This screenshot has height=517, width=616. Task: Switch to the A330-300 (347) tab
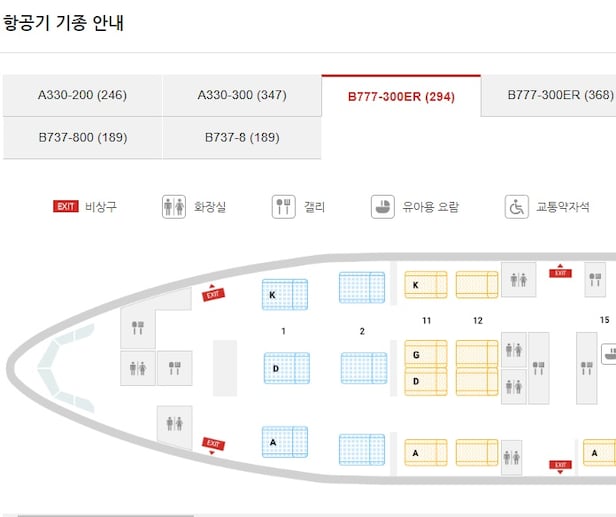coord(241,96)
